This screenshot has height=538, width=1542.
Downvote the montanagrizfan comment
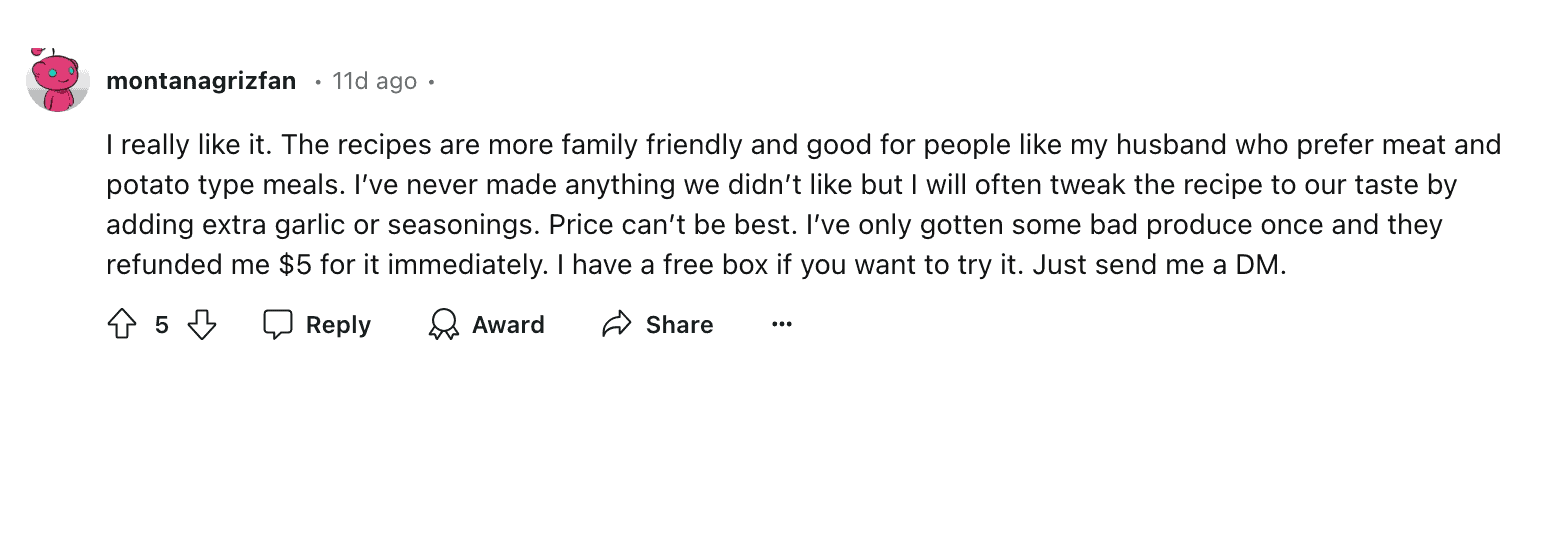(x=202, y=324)
